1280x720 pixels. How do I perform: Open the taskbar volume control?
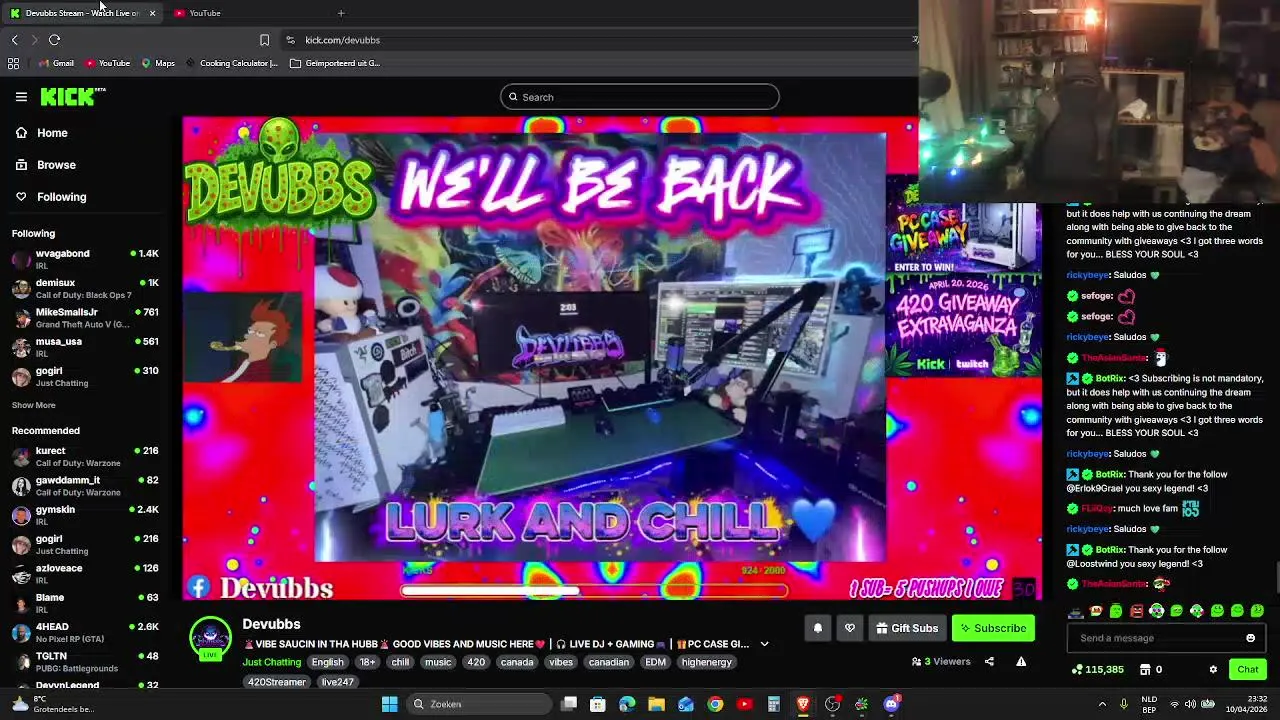coord(1192,704)
